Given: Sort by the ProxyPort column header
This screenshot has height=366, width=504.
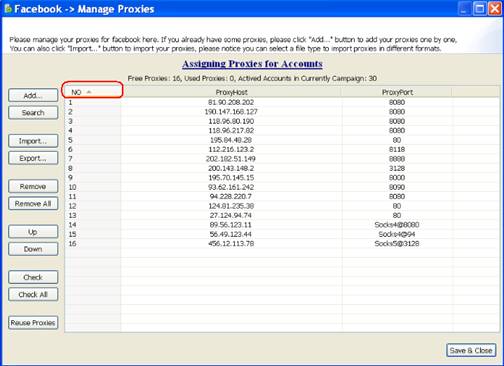Looking at the screenshot, I should click(397, 92).
